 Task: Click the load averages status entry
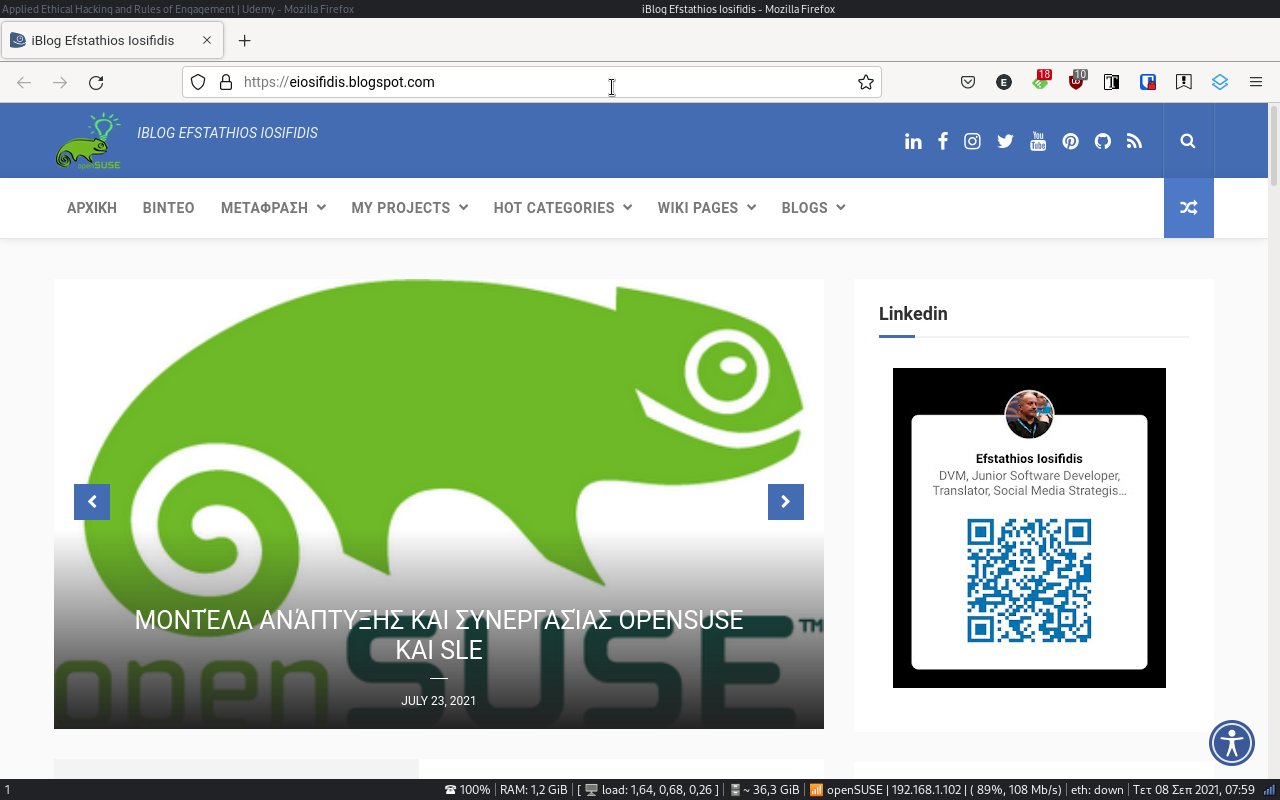pyautogui.click(x=648, y=790)
